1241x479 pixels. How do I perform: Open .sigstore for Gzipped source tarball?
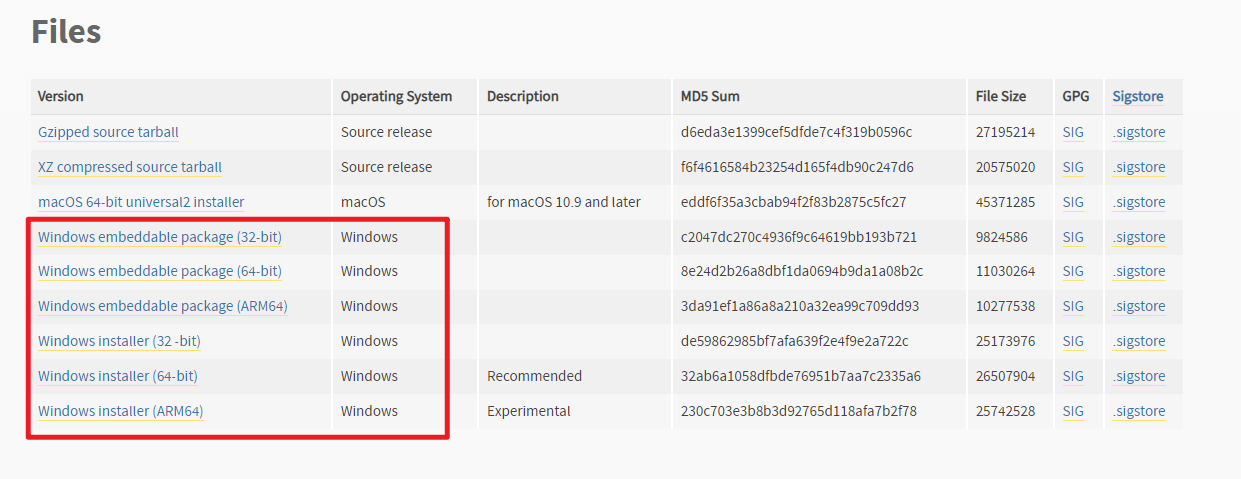[x=1139, y=132]
